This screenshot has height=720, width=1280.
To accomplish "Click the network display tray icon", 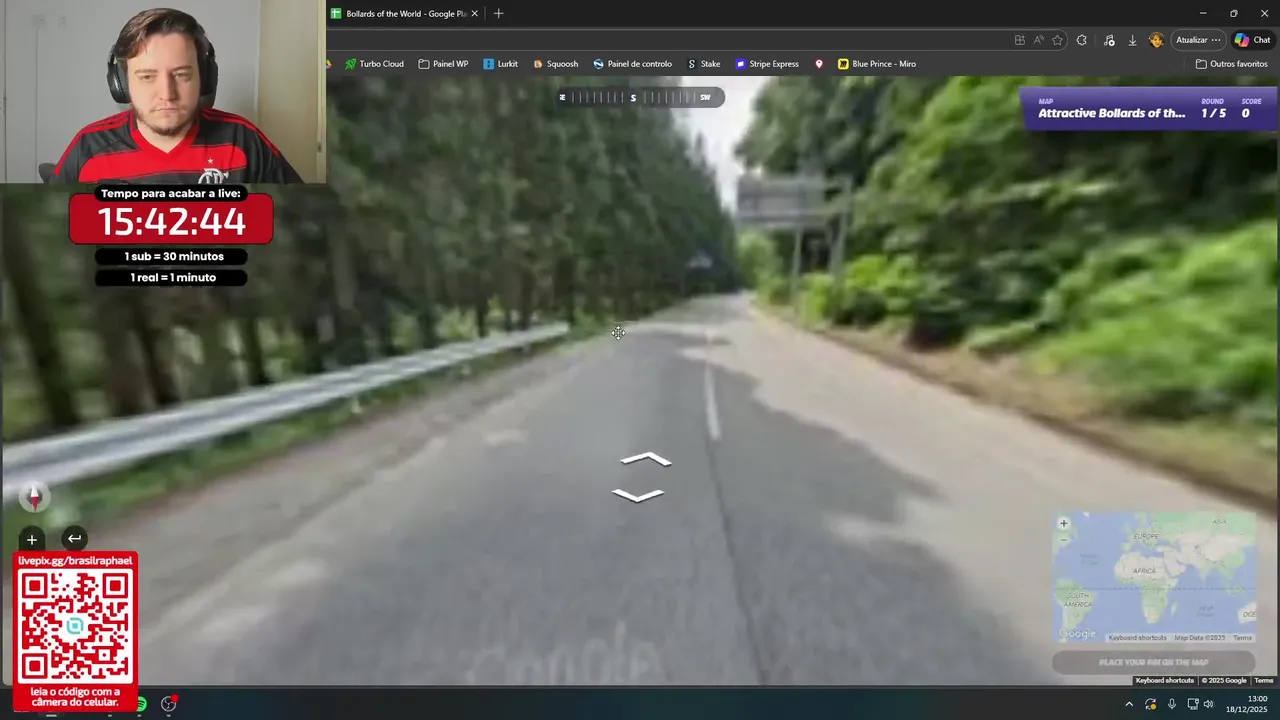I will pos(1192,704).
